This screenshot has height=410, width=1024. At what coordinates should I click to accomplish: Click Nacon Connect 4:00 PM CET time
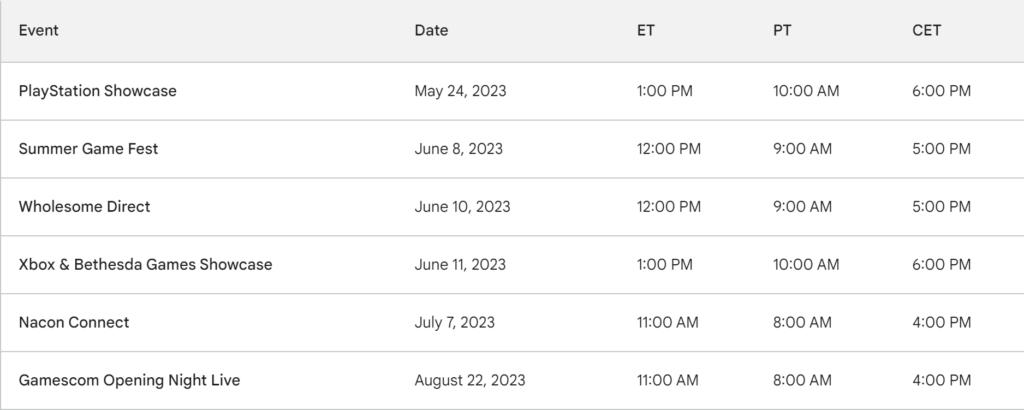click(x=941, y=323)
